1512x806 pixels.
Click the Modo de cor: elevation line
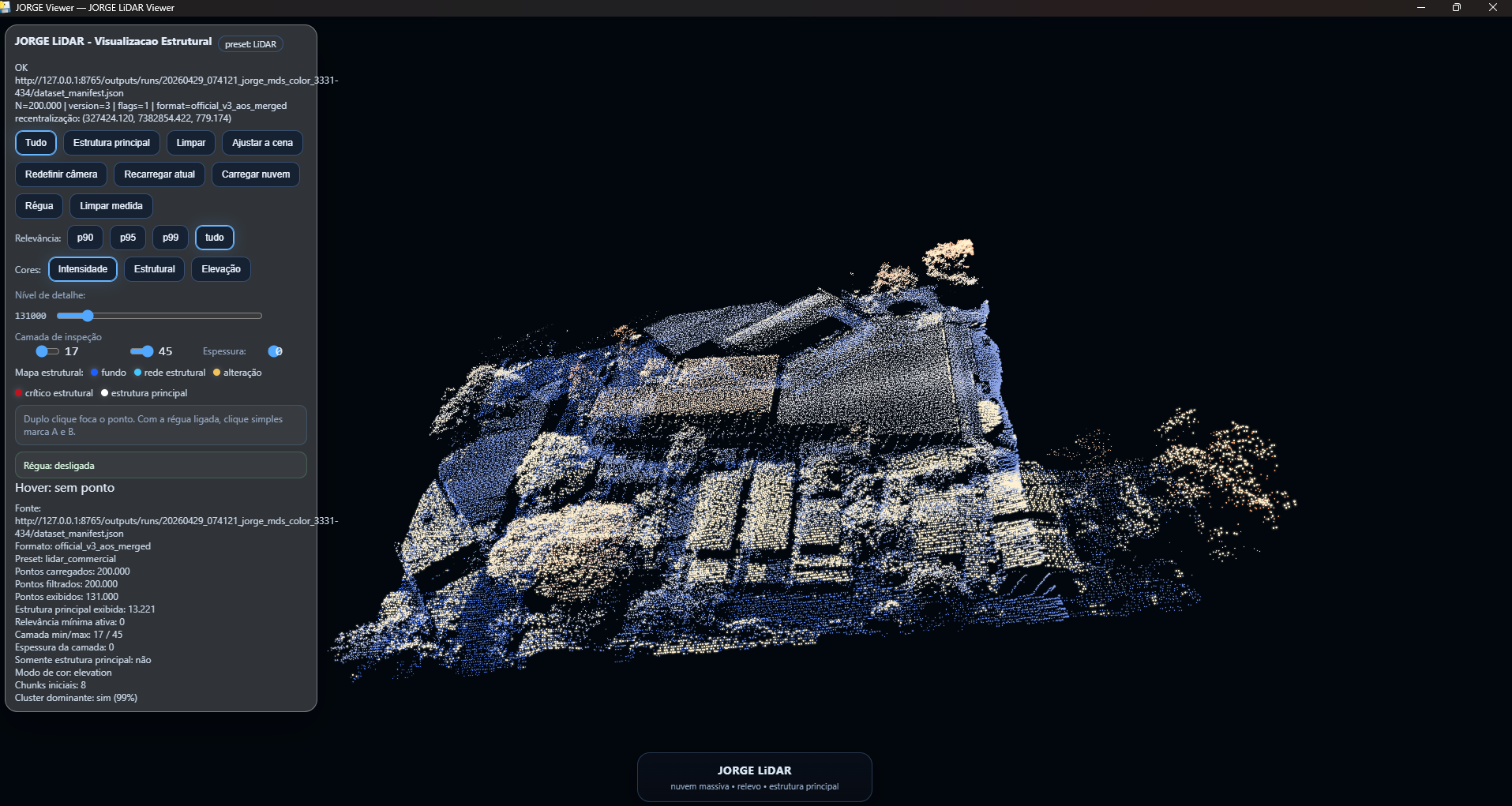pyautogui.click(x=63, y=673)
